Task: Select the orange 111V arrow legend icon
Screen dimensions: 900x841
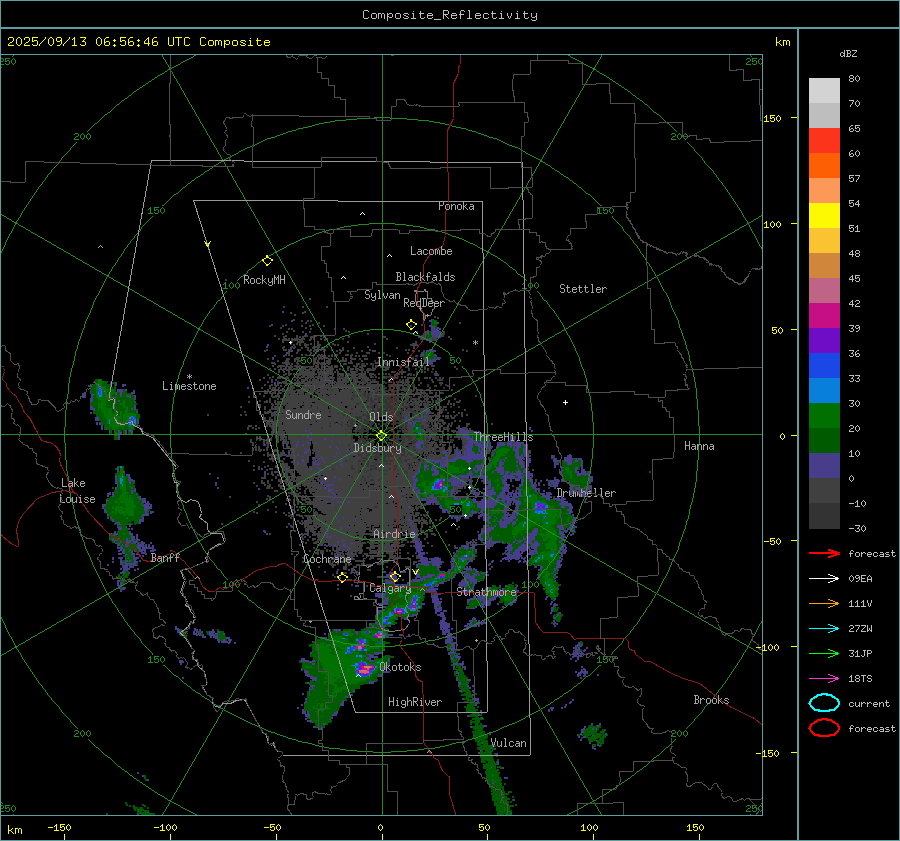Action: click(x=824, y=603)
